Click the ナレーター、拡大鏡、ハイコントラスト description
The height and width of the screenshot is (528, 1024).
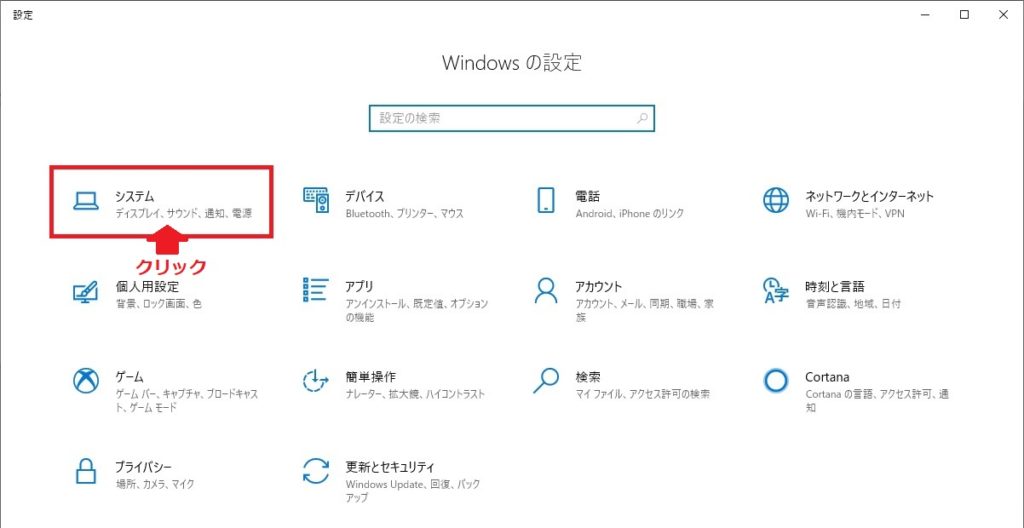415,394
